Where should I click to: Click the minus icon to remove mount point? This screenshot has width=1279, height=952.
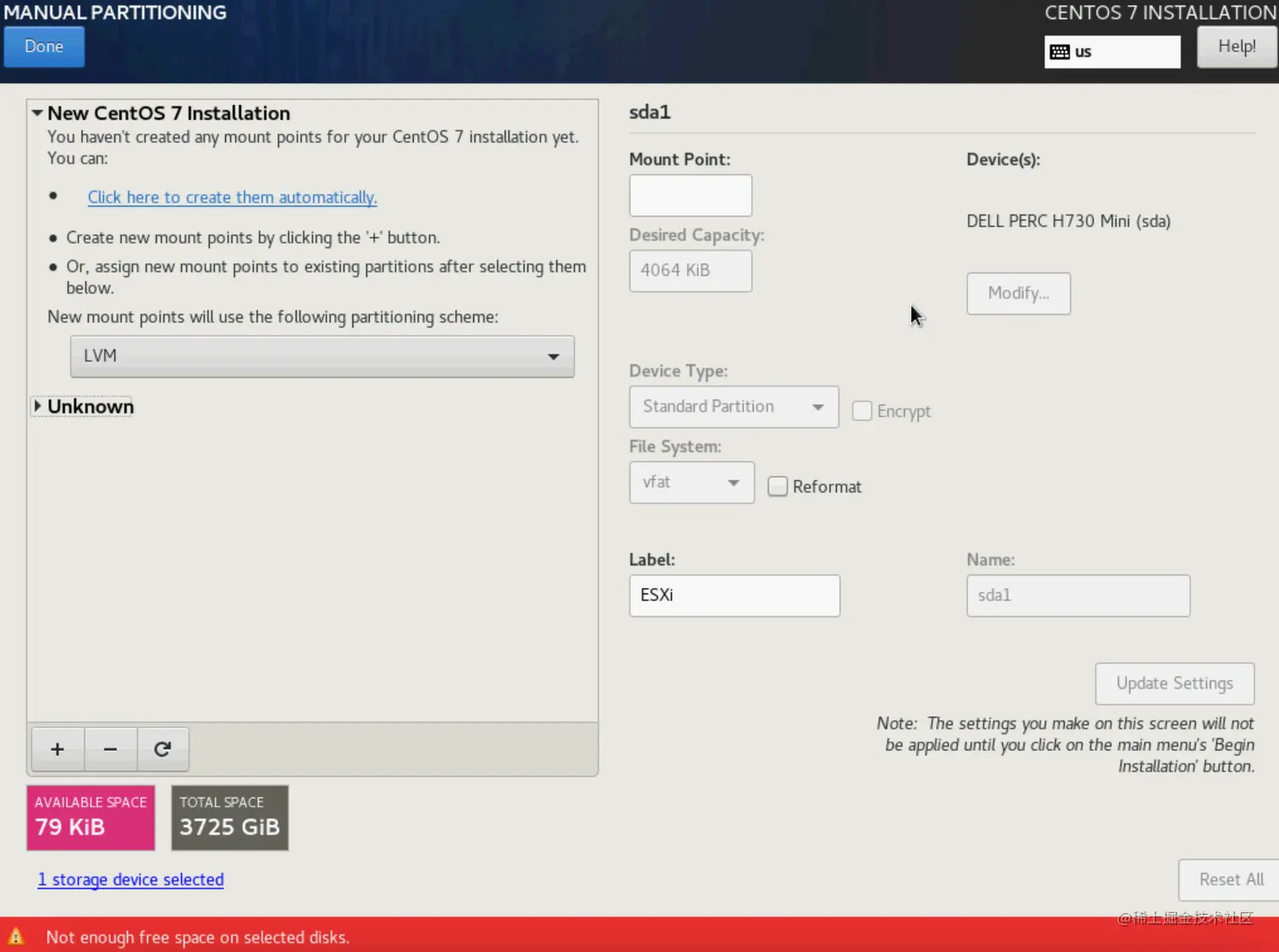click(x=110, y=749)
